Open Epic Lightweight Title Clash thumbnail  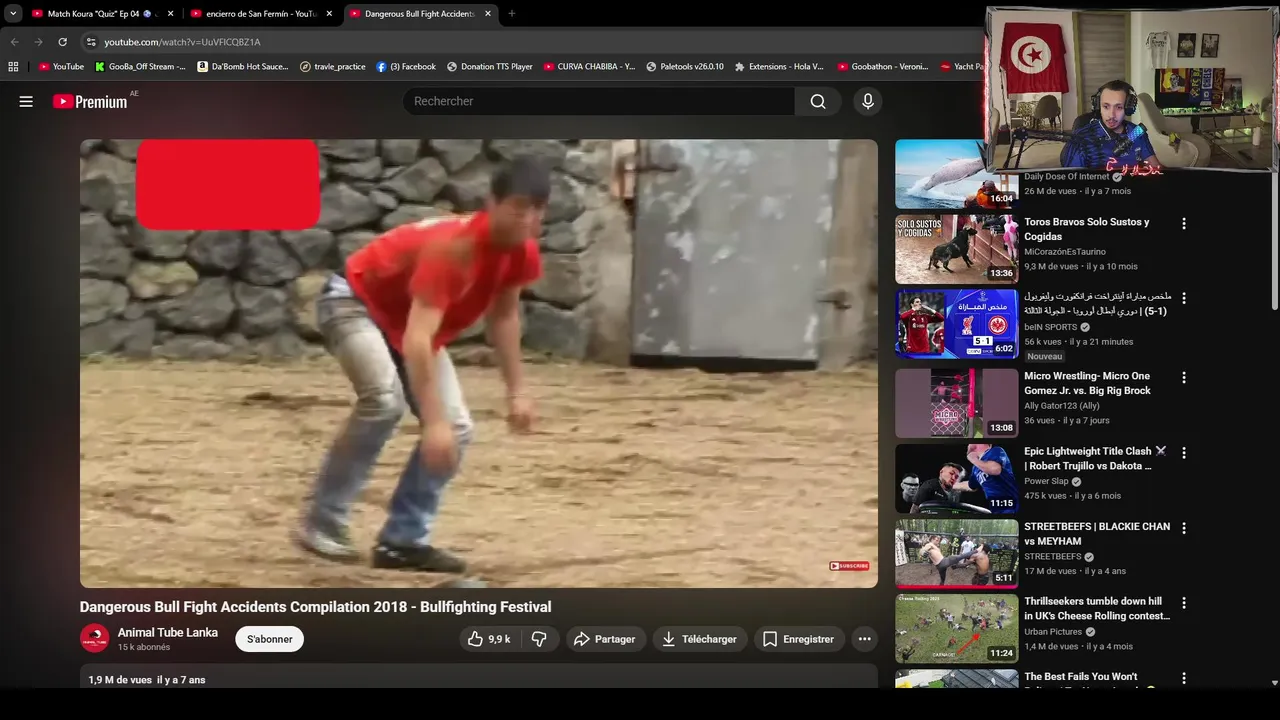(956, 478)
